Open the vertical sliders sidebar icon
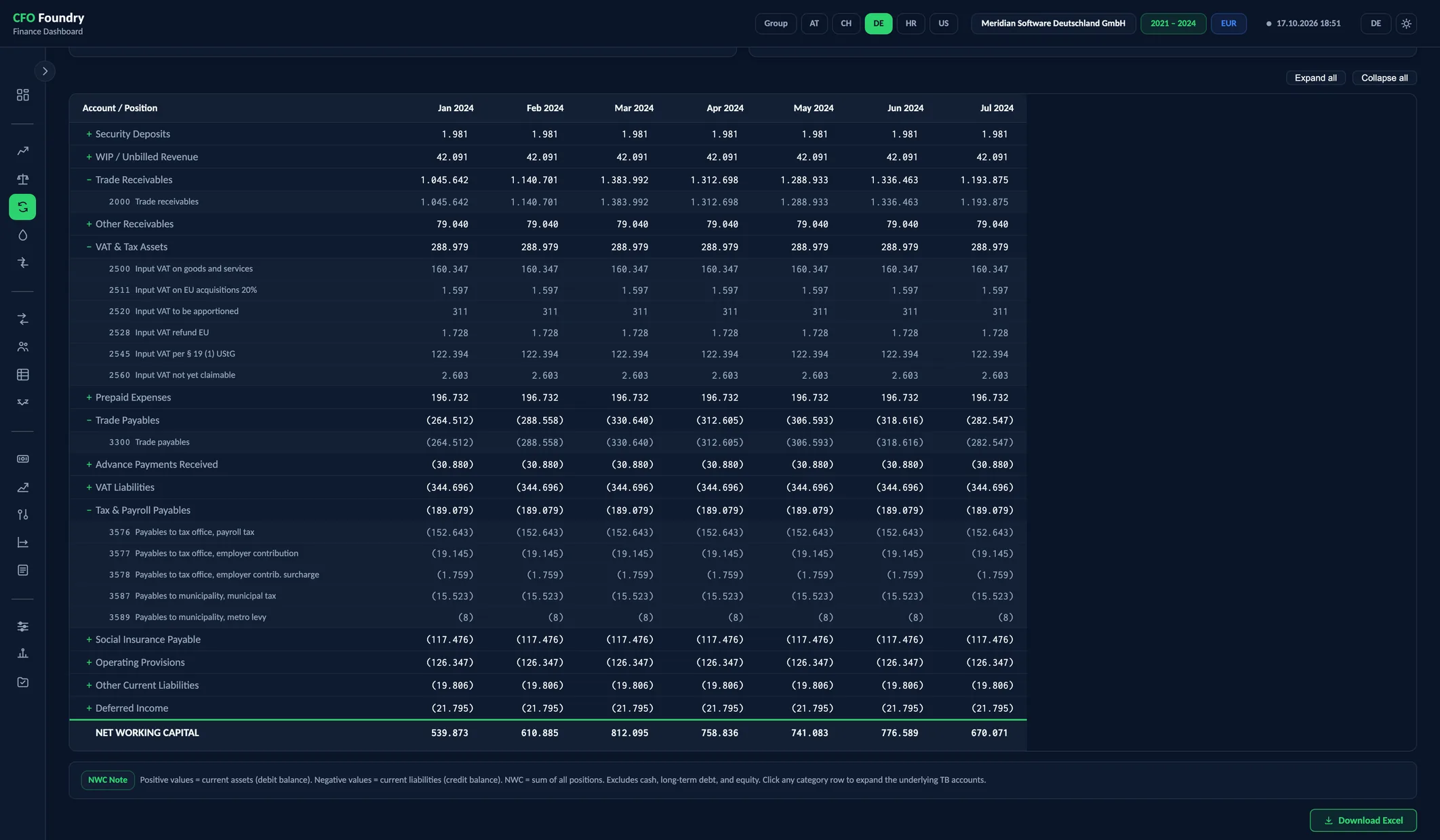 pos(22,515)
